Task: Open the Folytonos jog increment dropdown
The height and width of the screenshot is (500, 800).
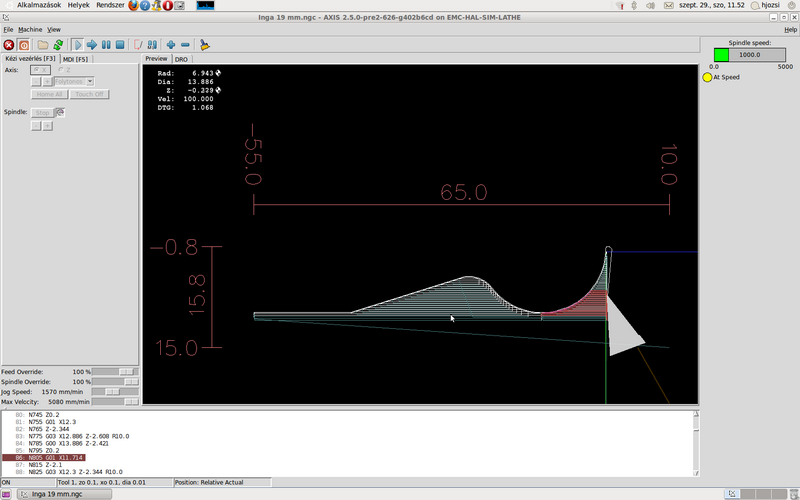Action: 74,81
